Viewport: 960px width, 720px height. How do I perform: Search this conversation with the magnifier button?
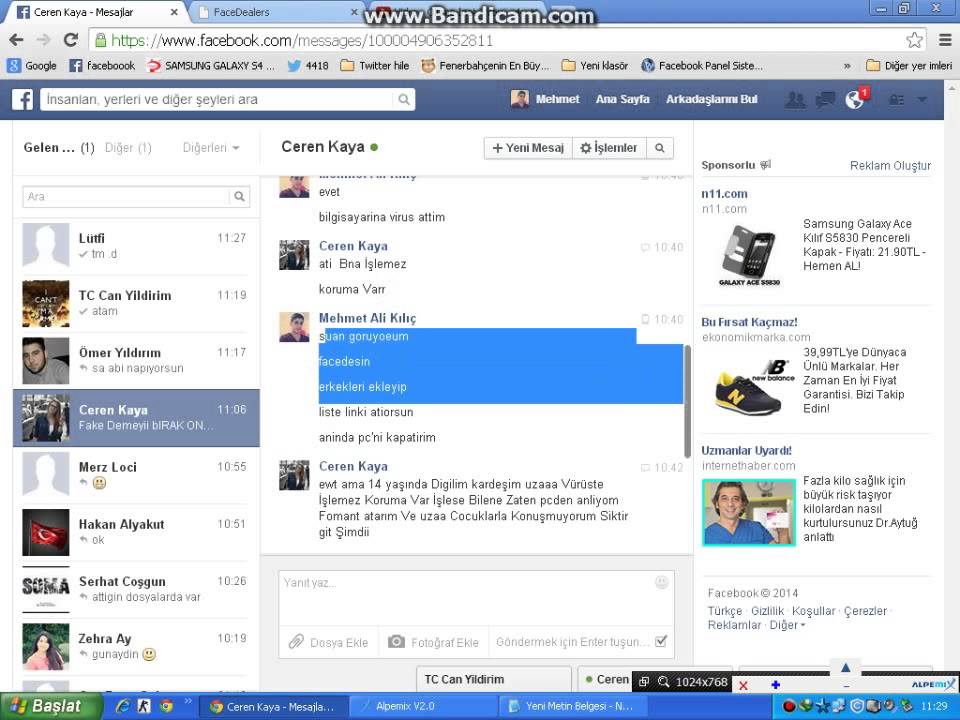pyautogui.click(x=659, y=148)
